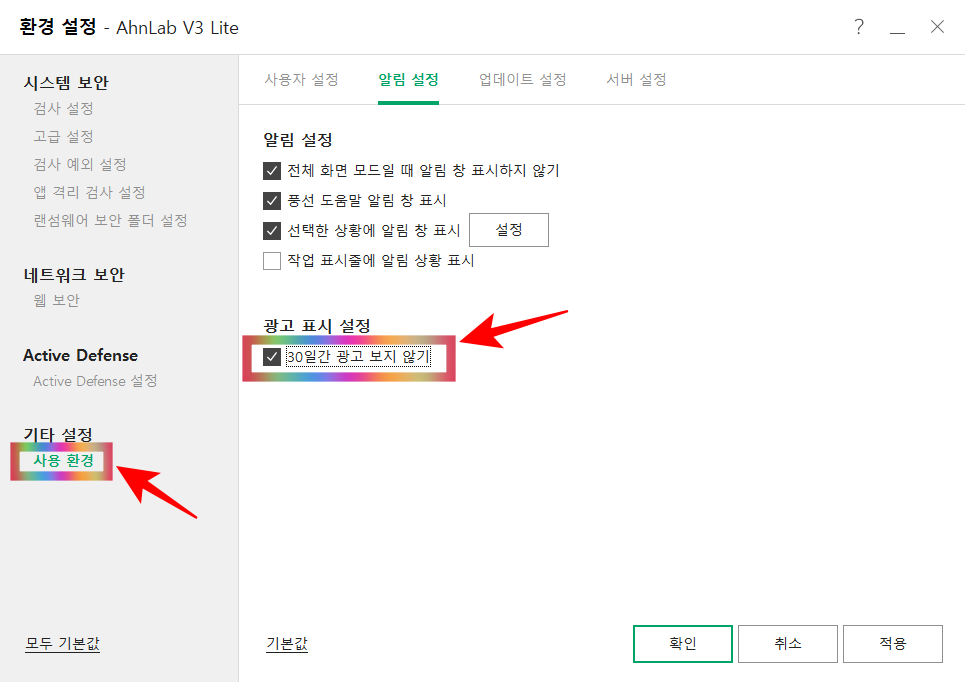Select 검사 예외 설정 in sidebar
The height and width of the screenshot is (682, 965).
point(74,164)
